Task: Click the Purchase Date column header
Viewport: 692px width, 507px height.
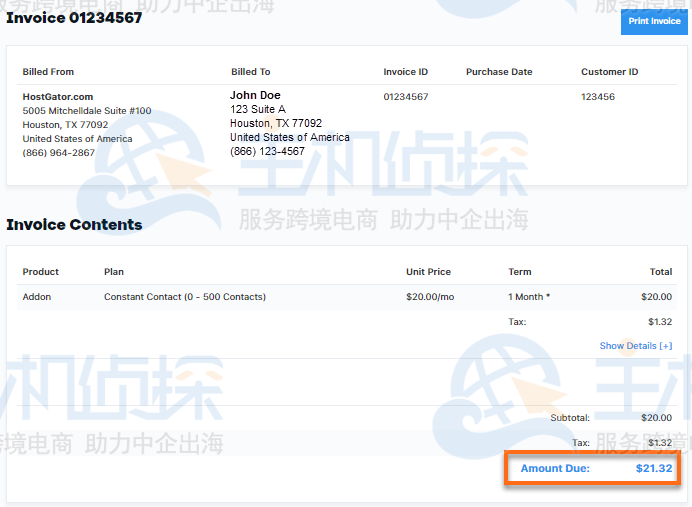Action: tap(498, 72)
